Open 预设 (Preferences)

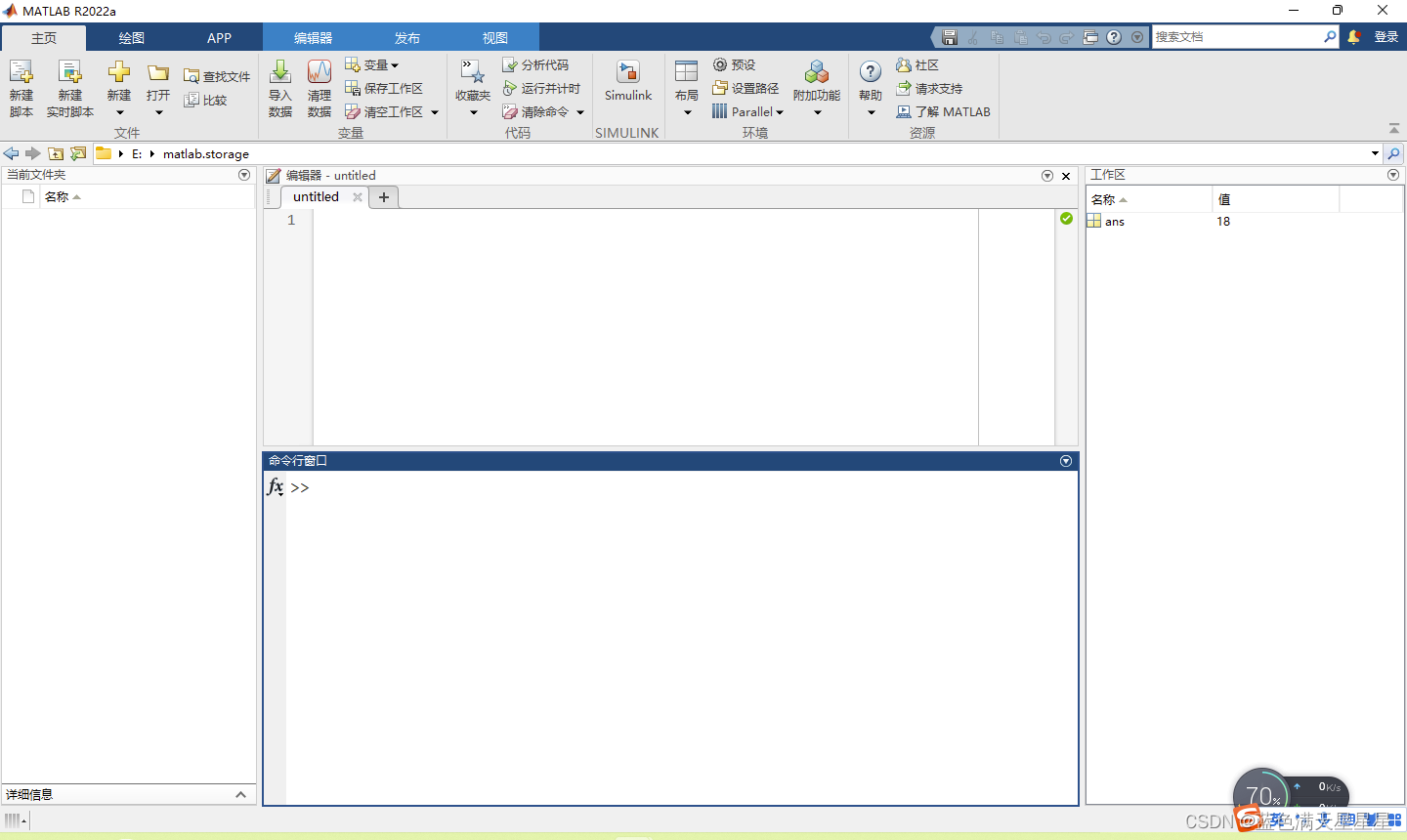tap(734, 64)
